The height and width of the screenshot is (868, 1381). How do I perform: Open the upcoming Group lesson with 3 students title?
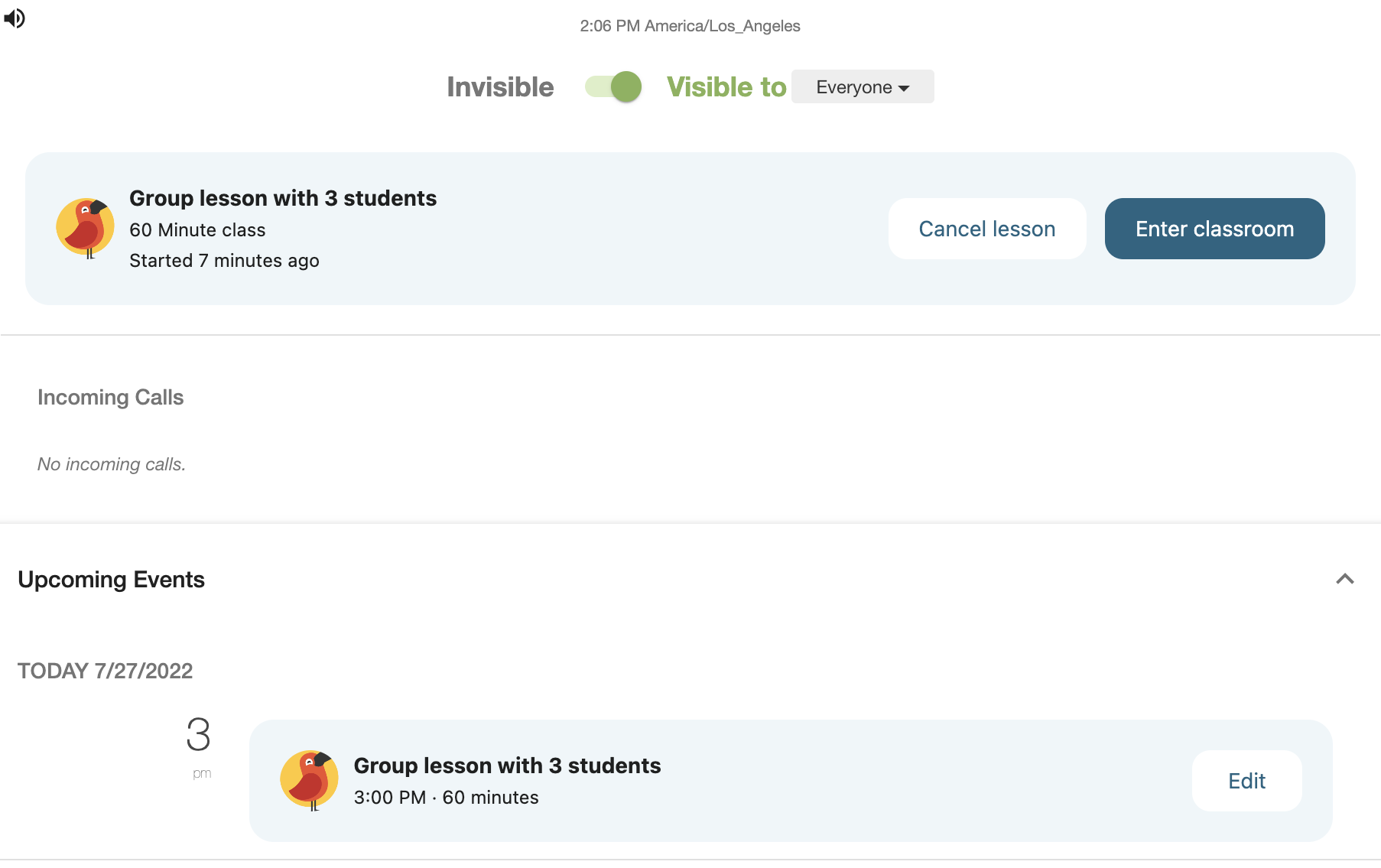(507, 766)
